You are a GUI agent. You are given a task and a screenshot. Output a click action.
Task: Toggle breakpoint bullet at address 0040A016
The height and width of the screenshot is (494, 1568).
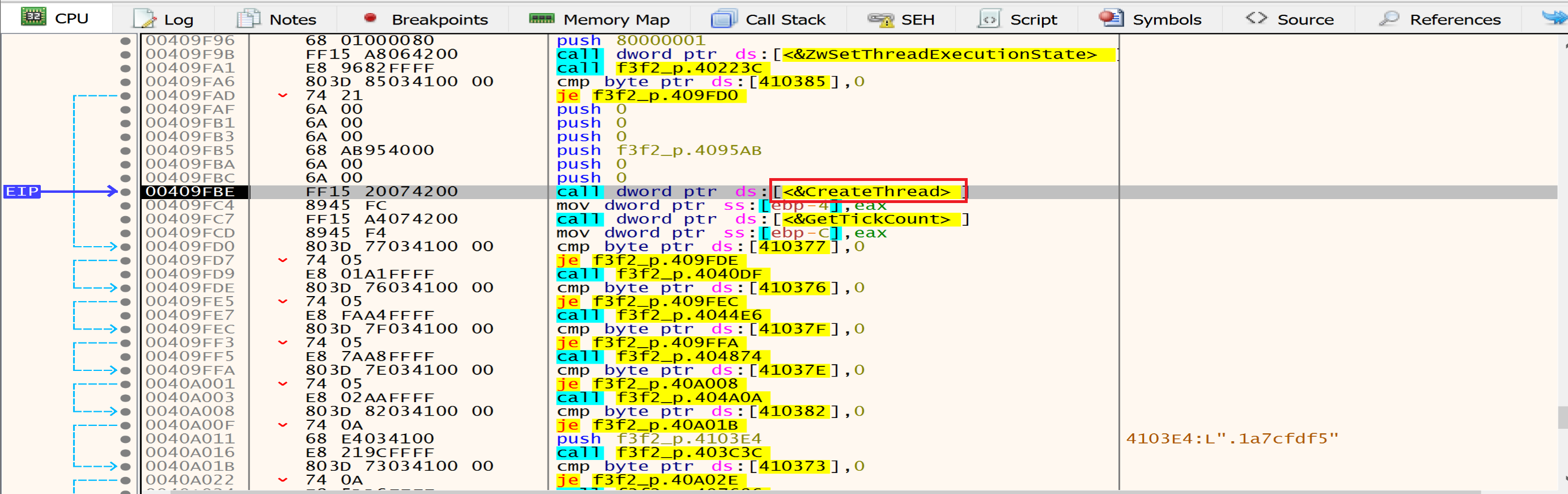[x=125, y=453]
